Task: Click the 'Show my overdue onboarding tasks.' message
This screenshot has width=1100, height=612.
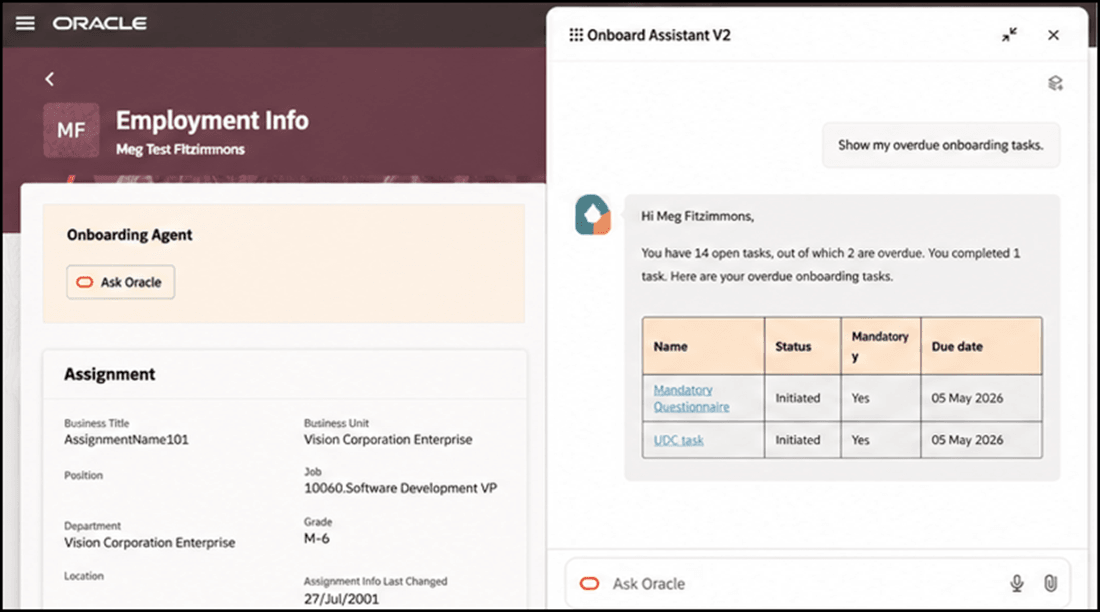Action: point(941,145)
